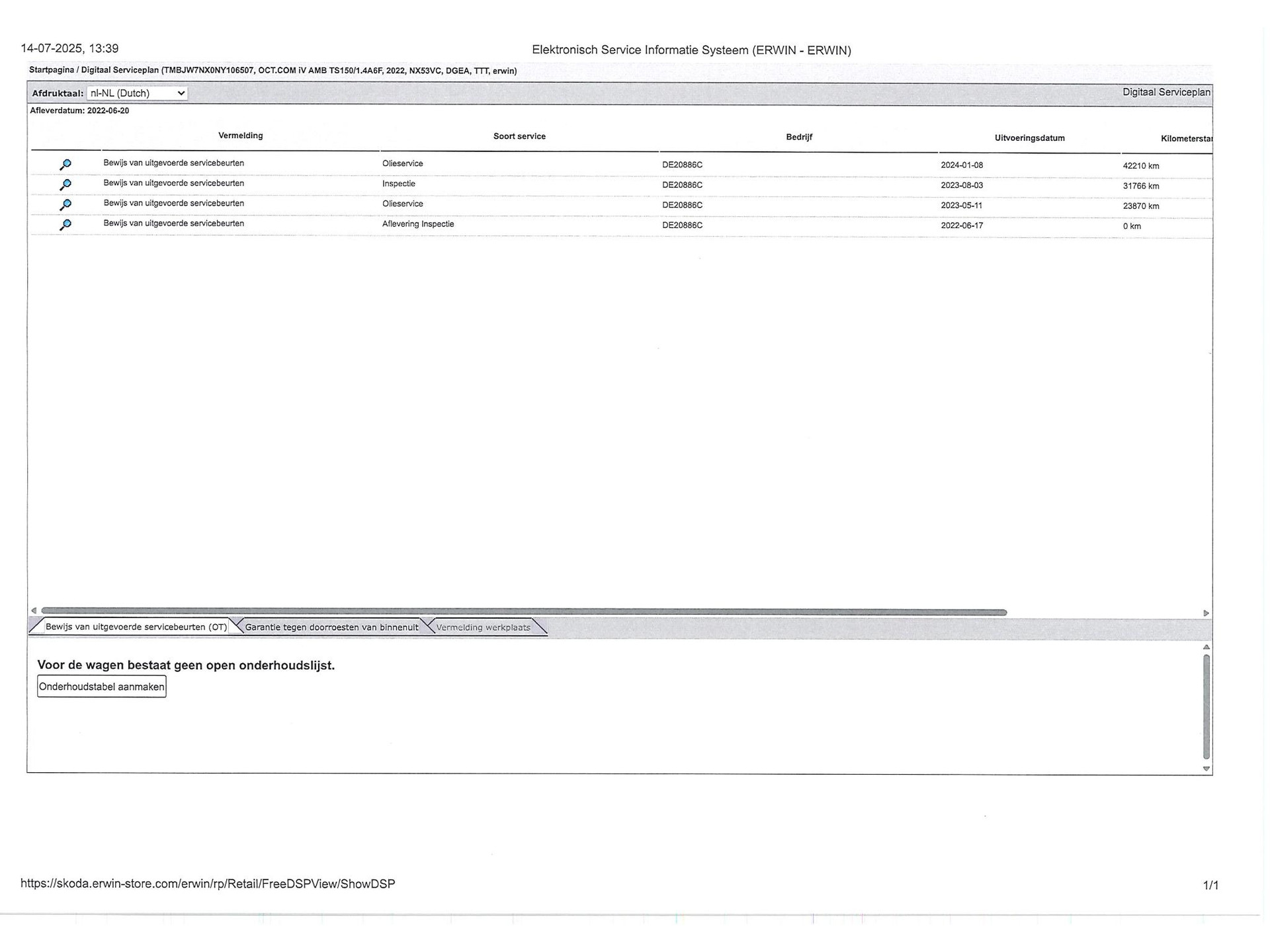This screenshot has width=1270, height=952.
Task: Click DE20886C in the 42210 km row
Action: (682, 165)
